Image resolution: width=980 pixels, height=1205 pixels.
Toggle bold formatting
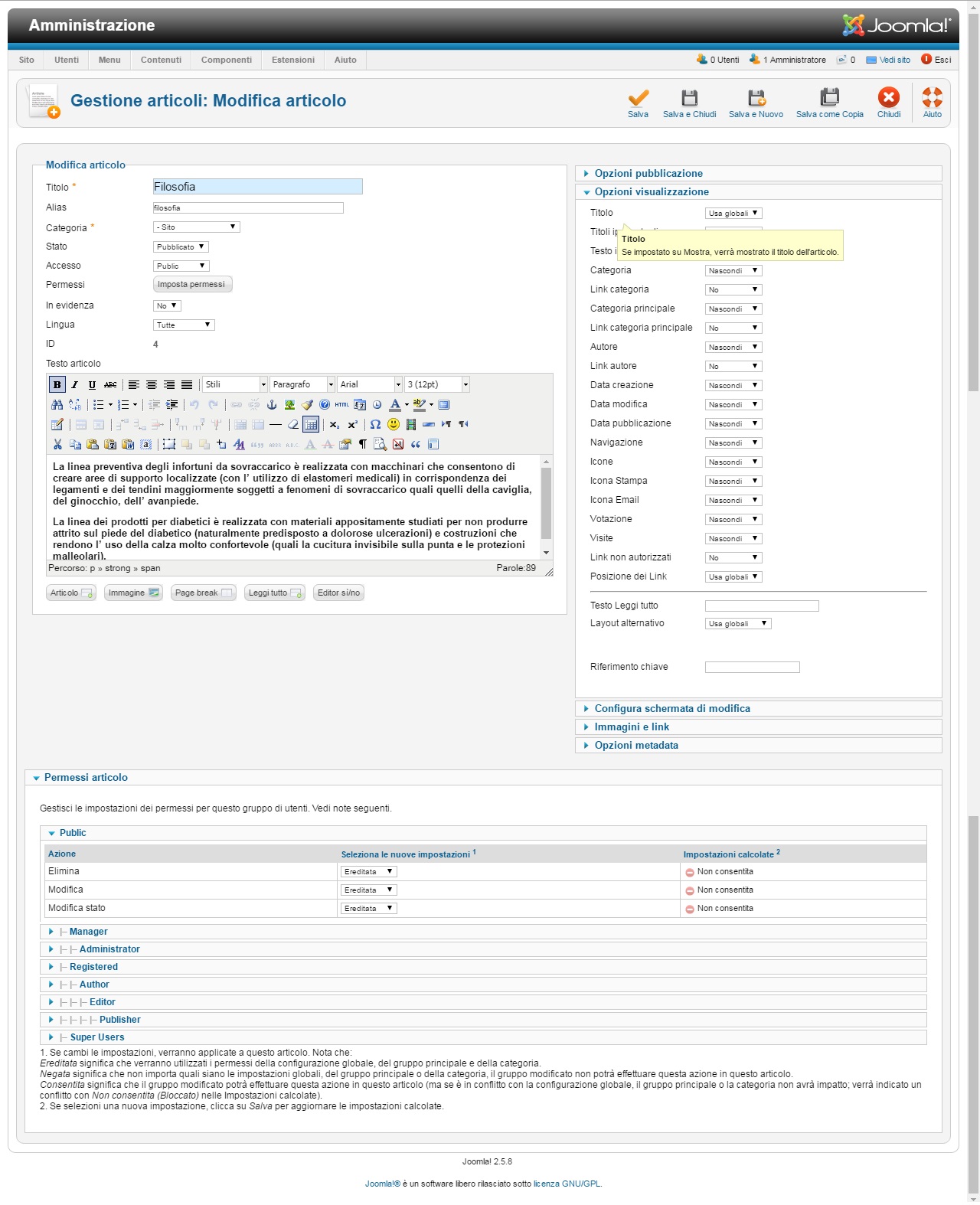coord(57,384)
